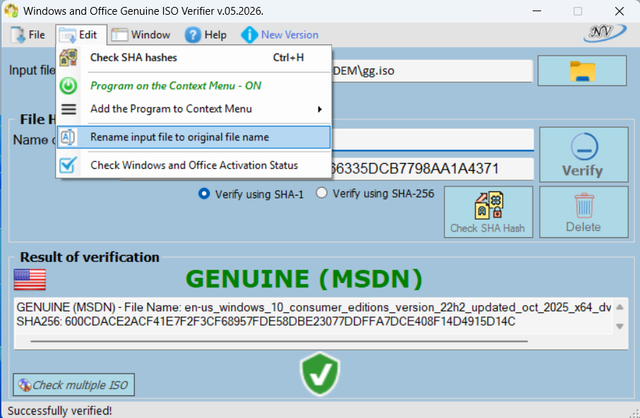
Task: Open Check Windows and Office Activation Status
Action: 194,165
